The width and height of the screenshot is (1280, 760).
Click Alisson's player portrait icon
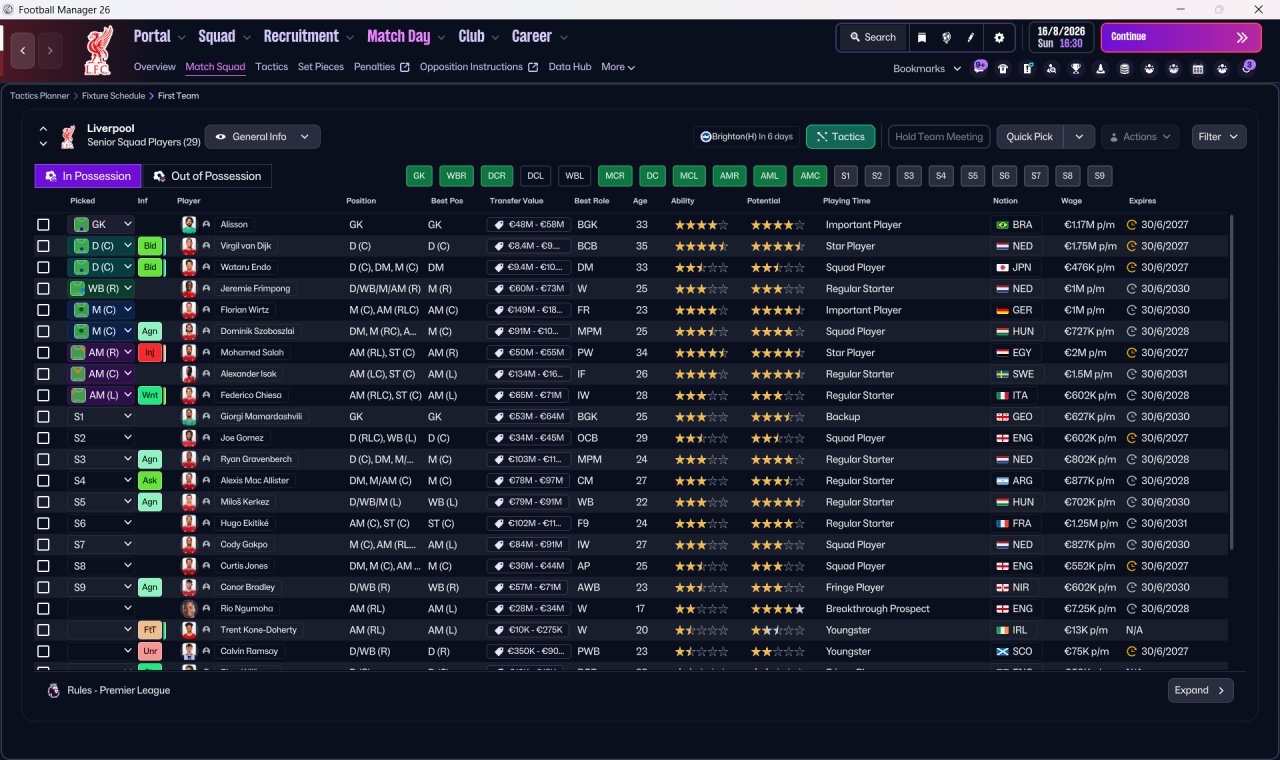189,225
